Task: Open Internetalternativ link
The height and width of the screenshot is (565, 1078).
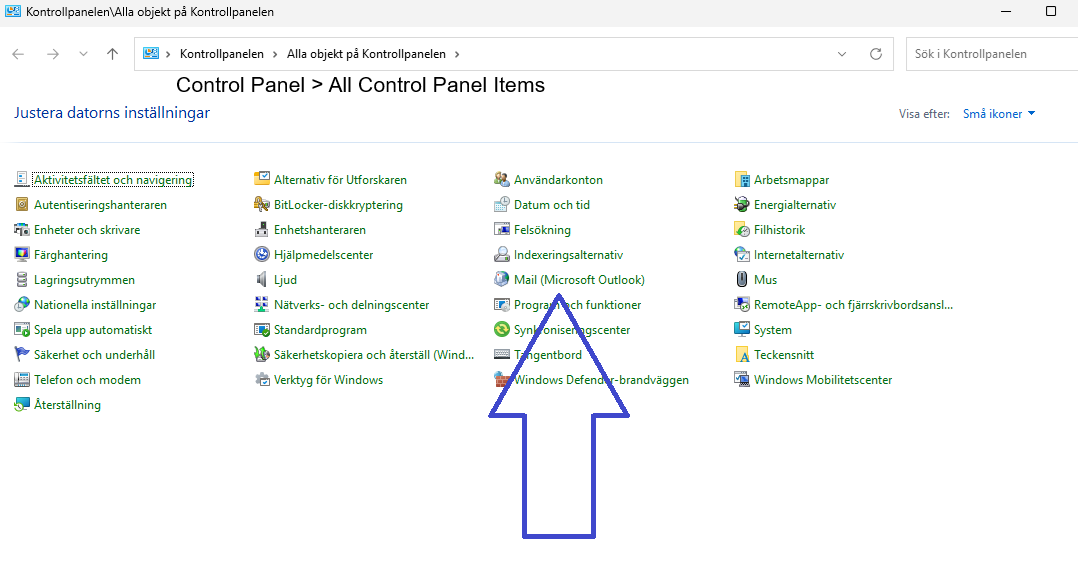Action: click(x=799, y=255)
